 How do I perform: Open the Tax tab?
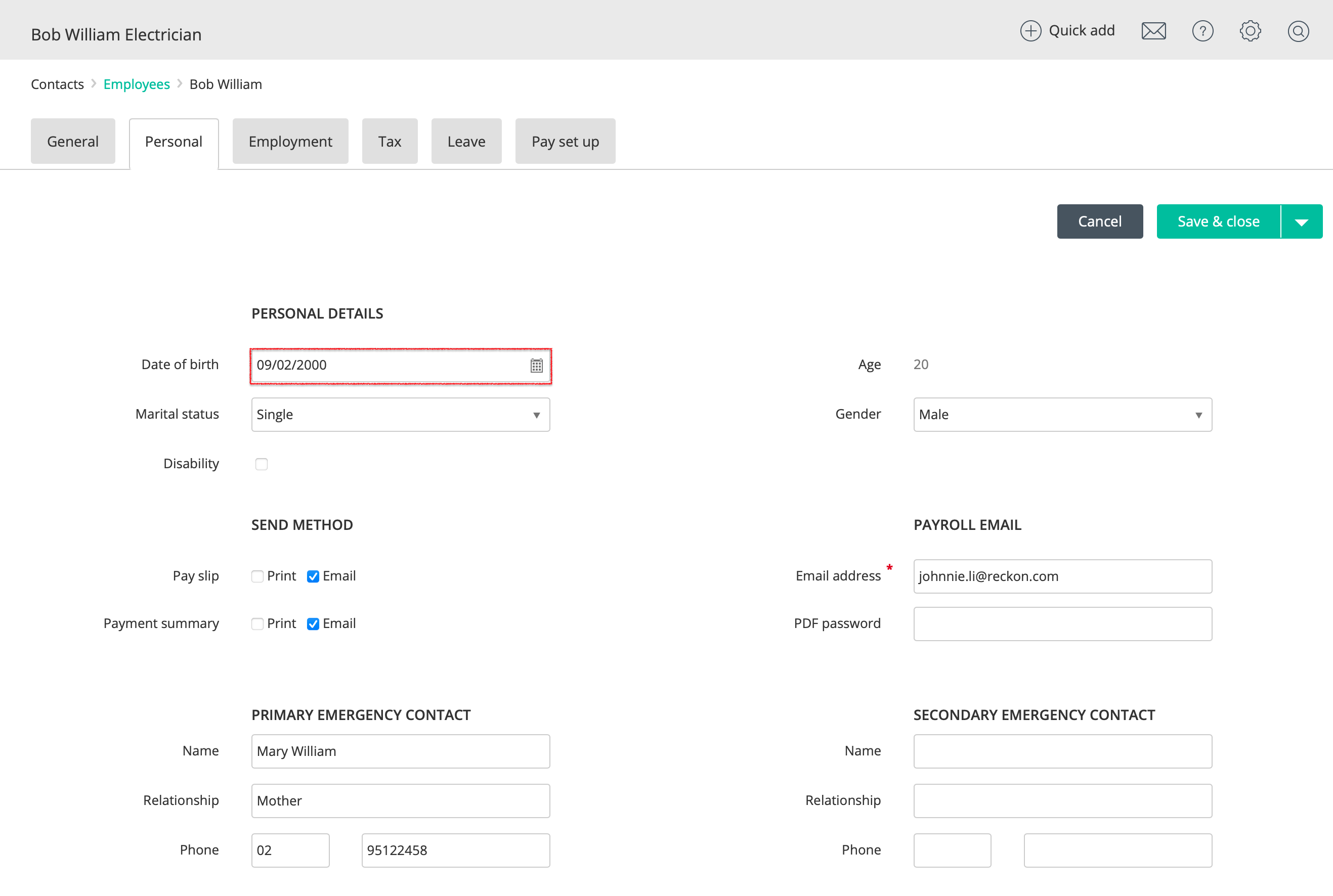390,141
